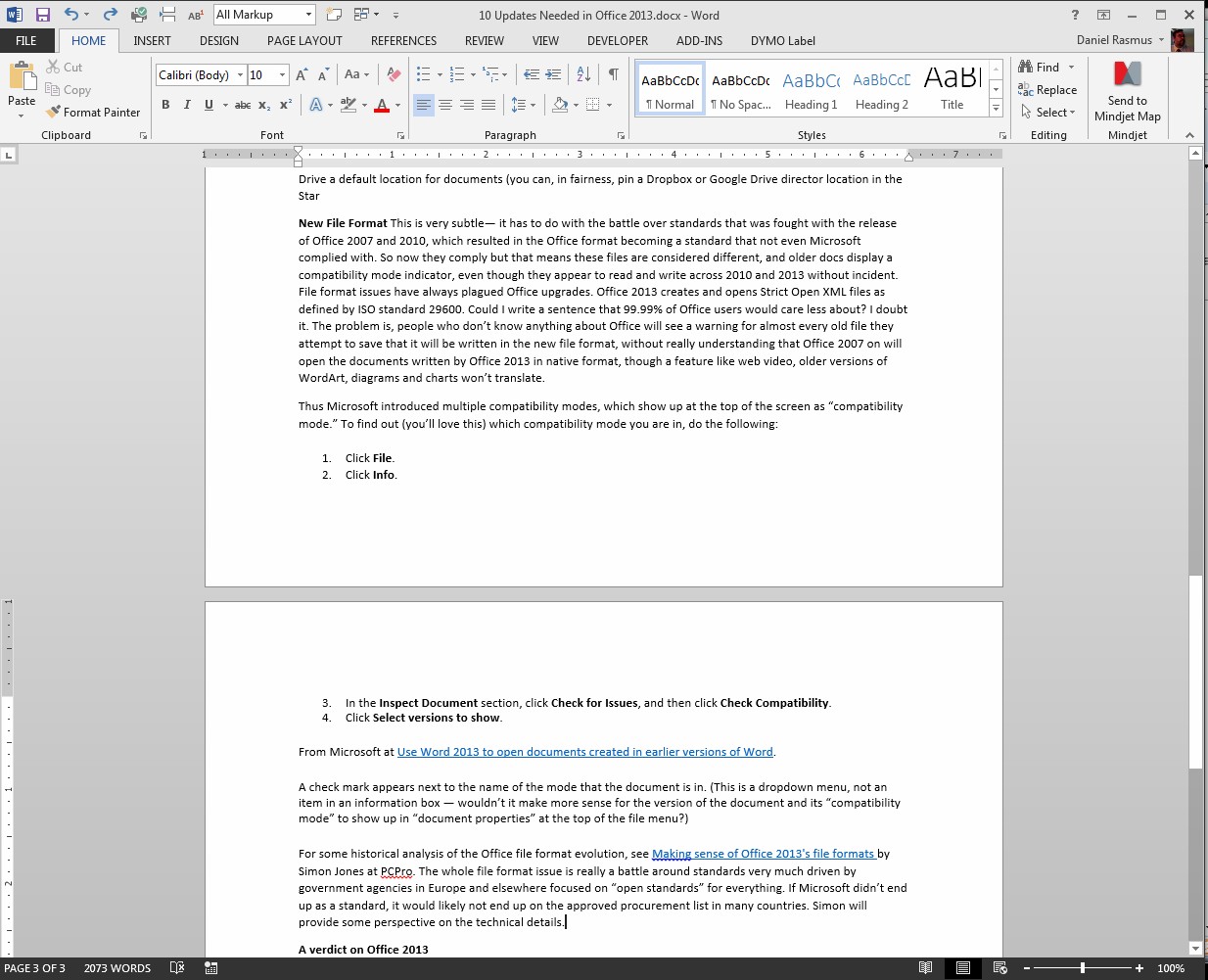This screenshot has height=980, width=1208.
Task: Increase font size with Grow Font icon
Action: pos(302,75)
